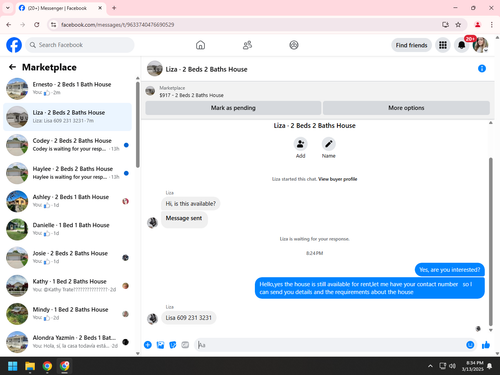Image resolution: width=500 pixels, height=375 pixels.
Task: Open Codey - 2 Beds 2 Baths House chat
Action: tap(67, 145)
